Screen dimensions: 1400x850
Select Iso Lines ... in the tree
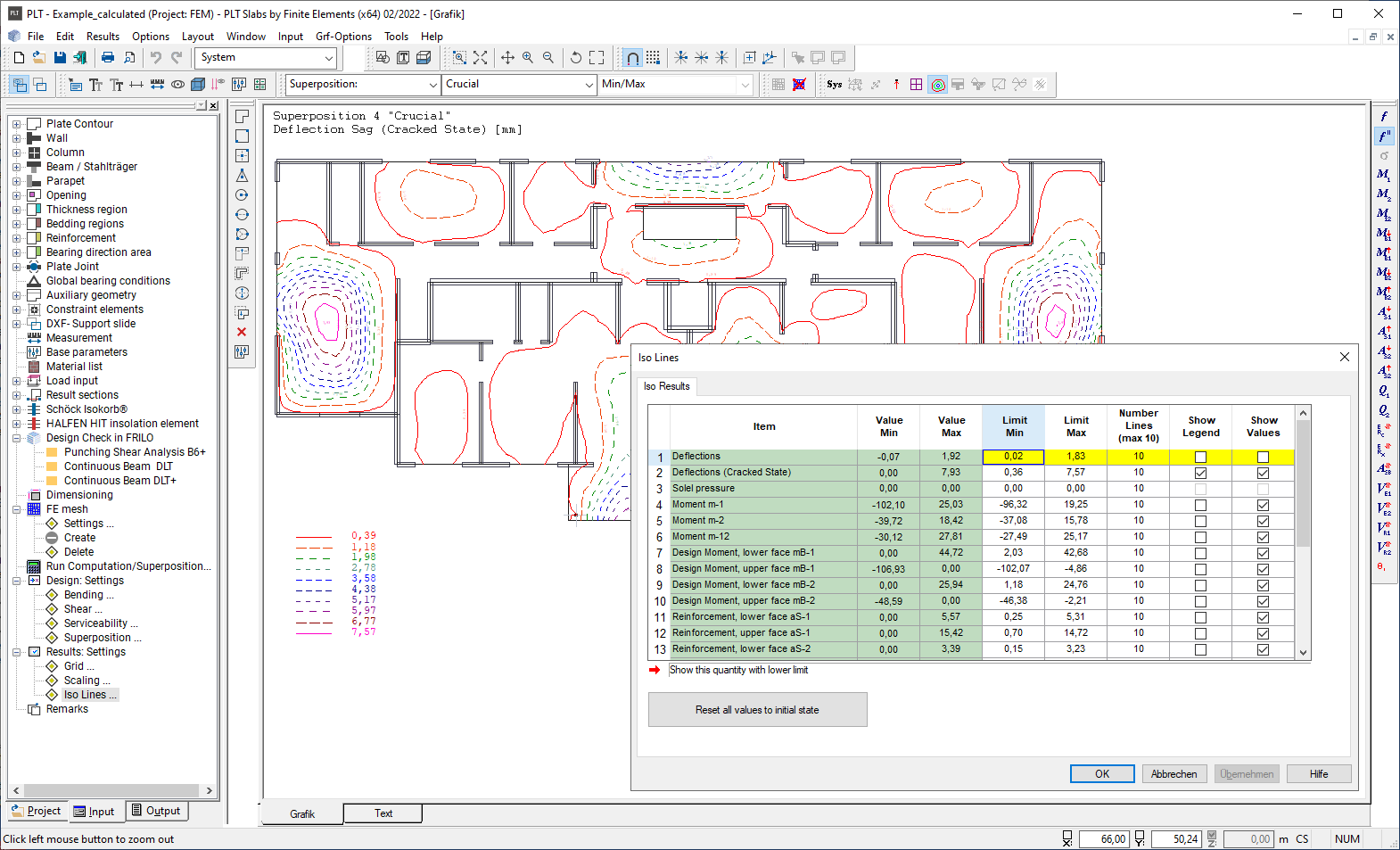[89, 695]
